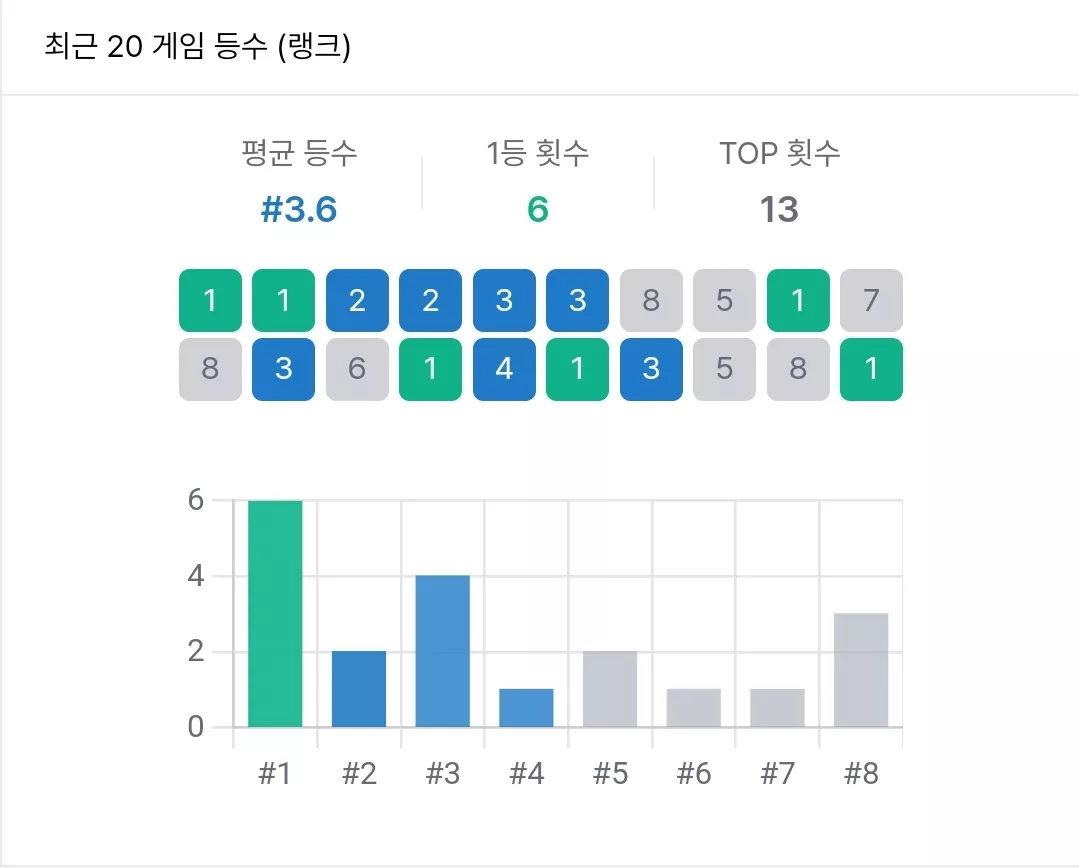Select the gray rank 7 tile
This screenshot has width=1079, height=868.
[x=871, y=300]
